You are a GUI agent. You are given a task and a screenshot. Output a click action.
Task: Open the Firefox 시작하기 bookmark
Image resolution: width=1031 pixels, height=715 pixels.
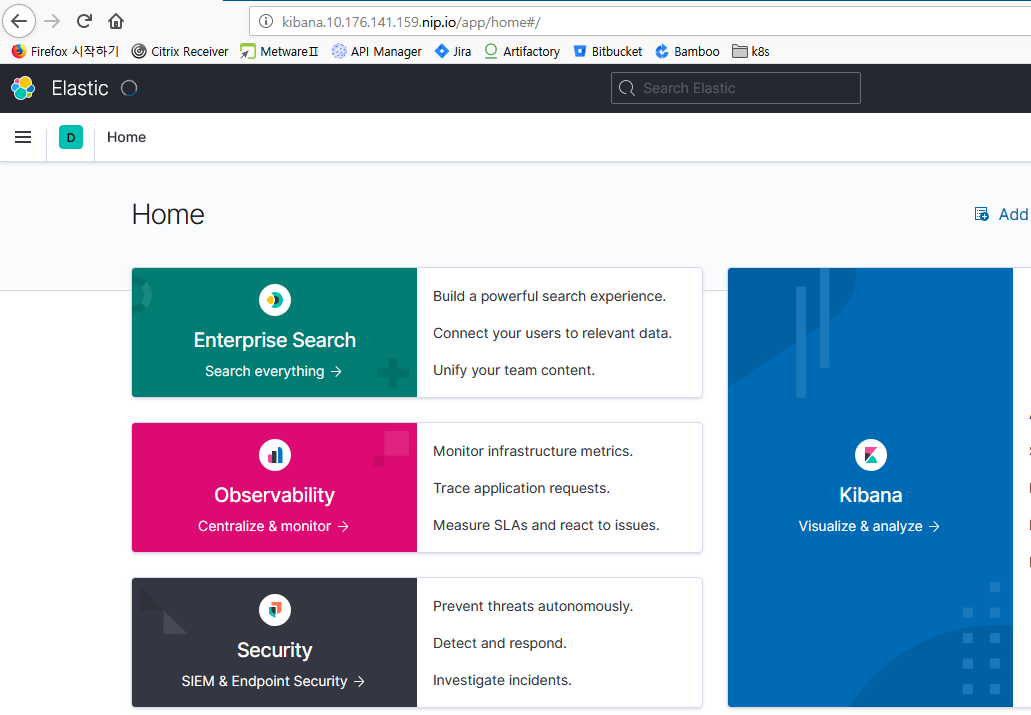[x=65, y=51]
